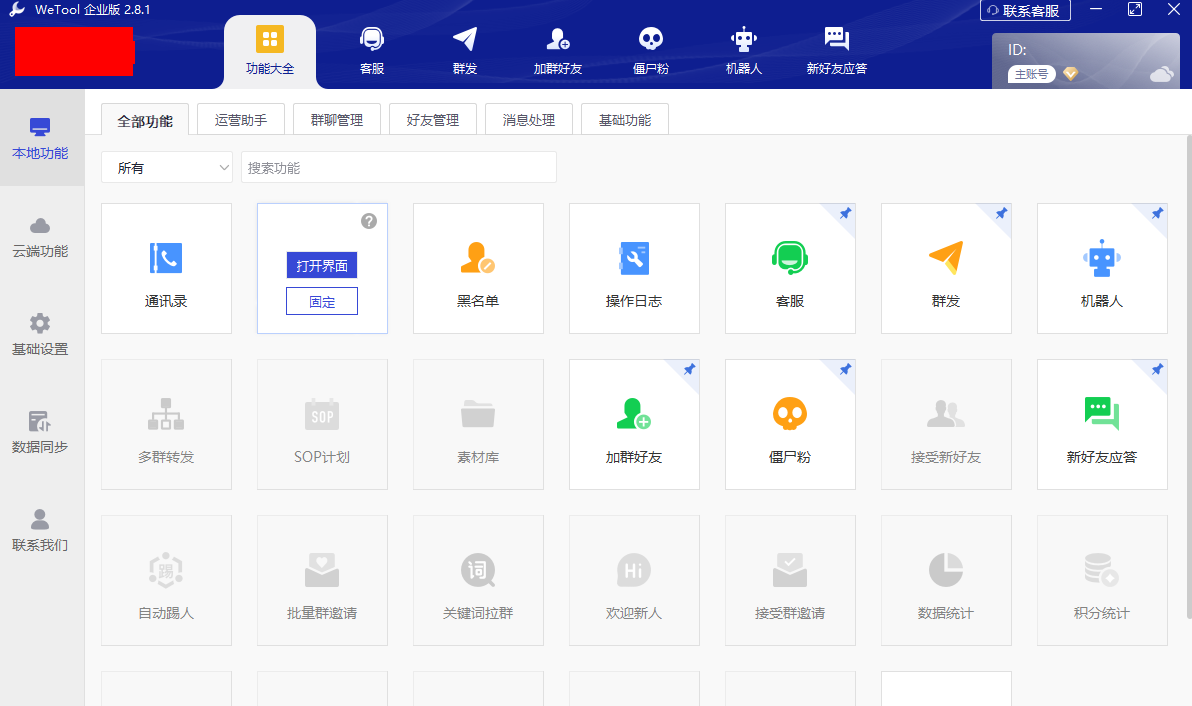The image size is (1192, 706).
Task: Open the 新好友应答 card in grid
Action: tap(1102, 424)
